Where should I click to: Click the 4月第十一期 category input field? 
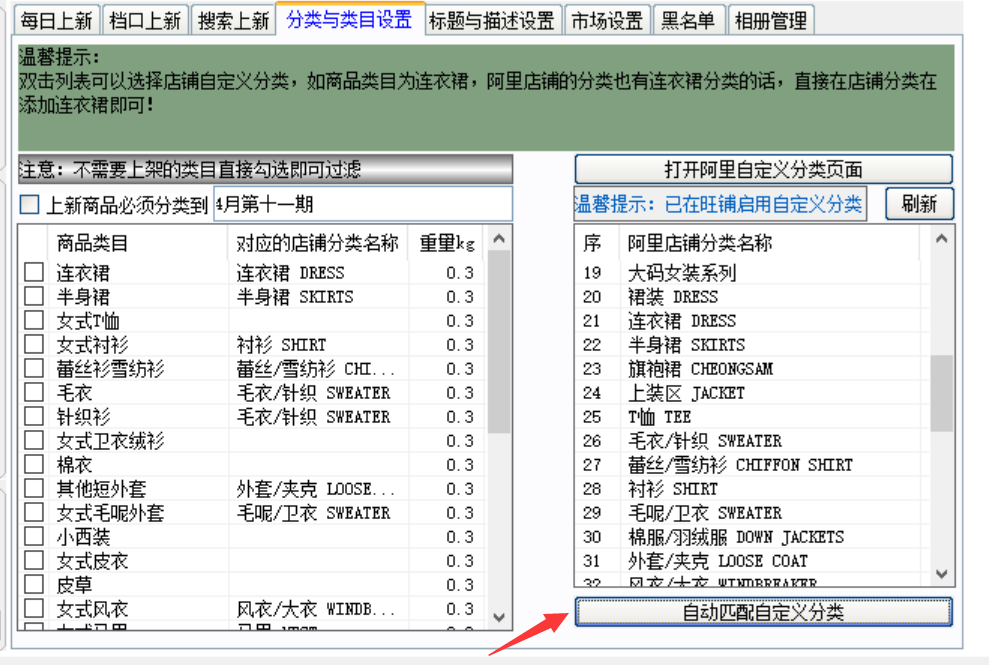pos(363,204)
